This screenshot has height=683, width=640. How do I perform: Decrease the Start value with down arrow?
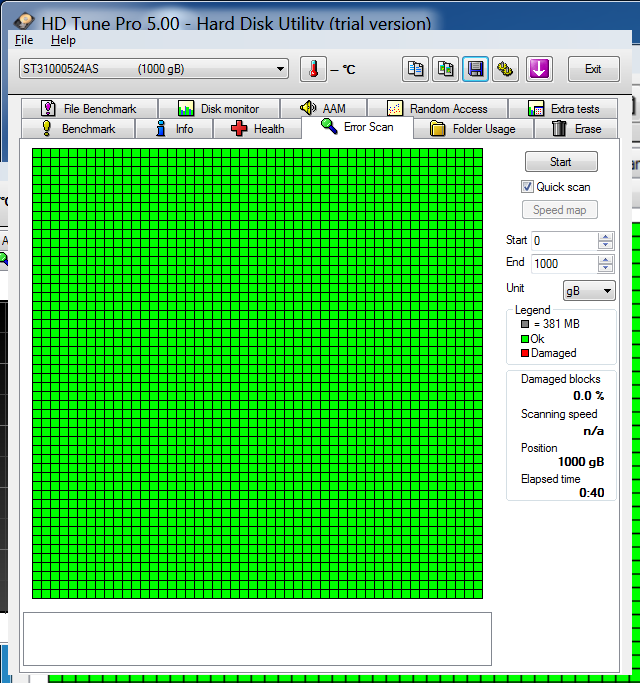coord(605,245)
